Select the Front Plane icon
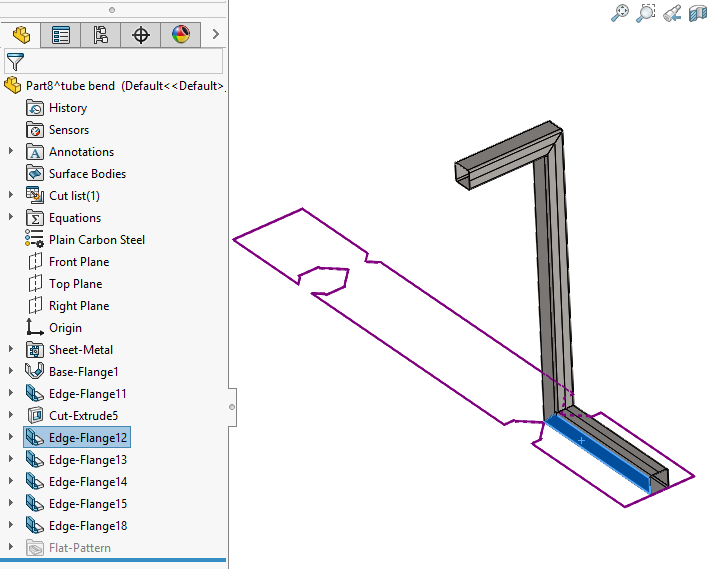The image size is (714, 569). (35, 262)
